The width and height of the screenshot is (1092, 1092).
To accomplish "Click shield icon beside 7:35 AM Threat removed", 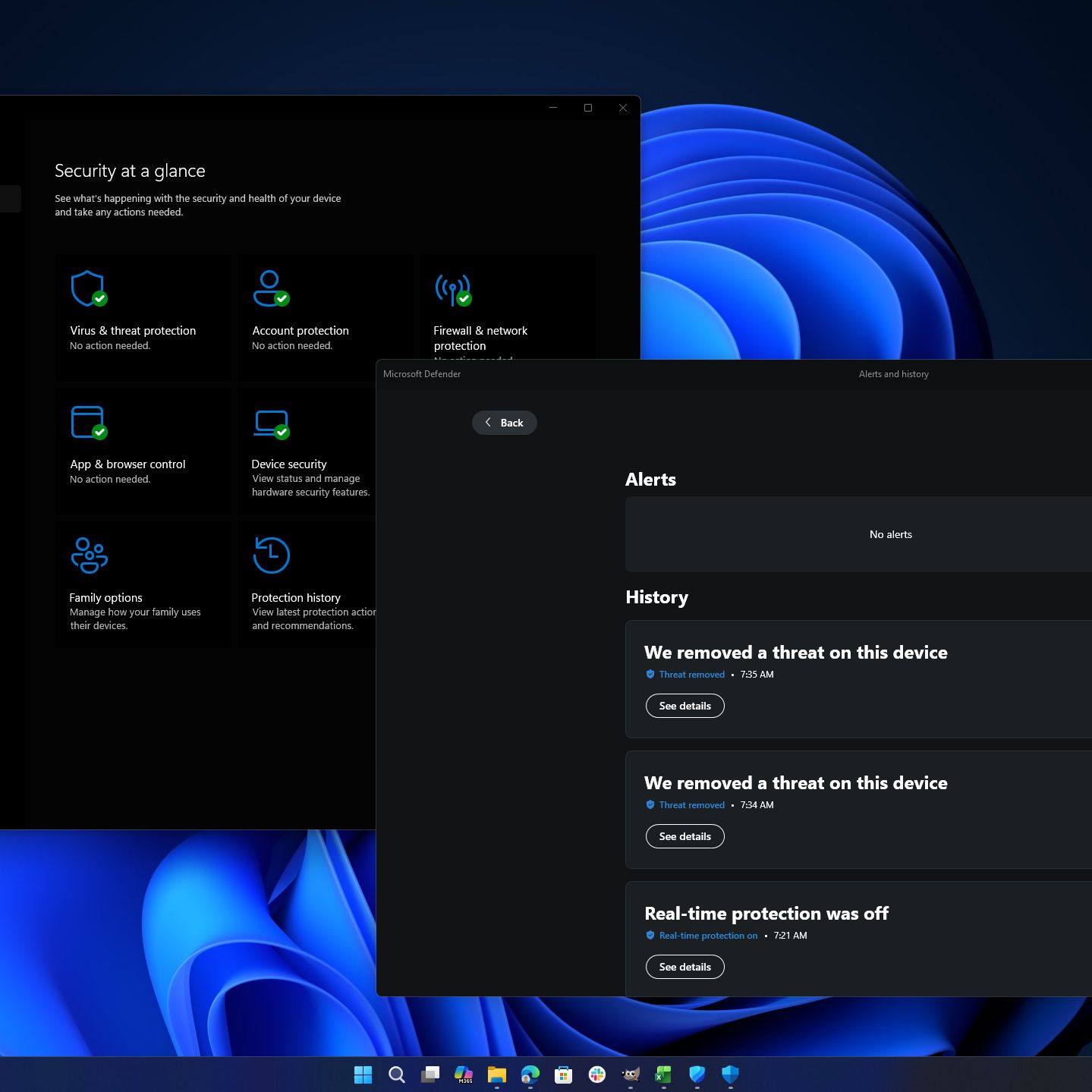I will [650, 674].
